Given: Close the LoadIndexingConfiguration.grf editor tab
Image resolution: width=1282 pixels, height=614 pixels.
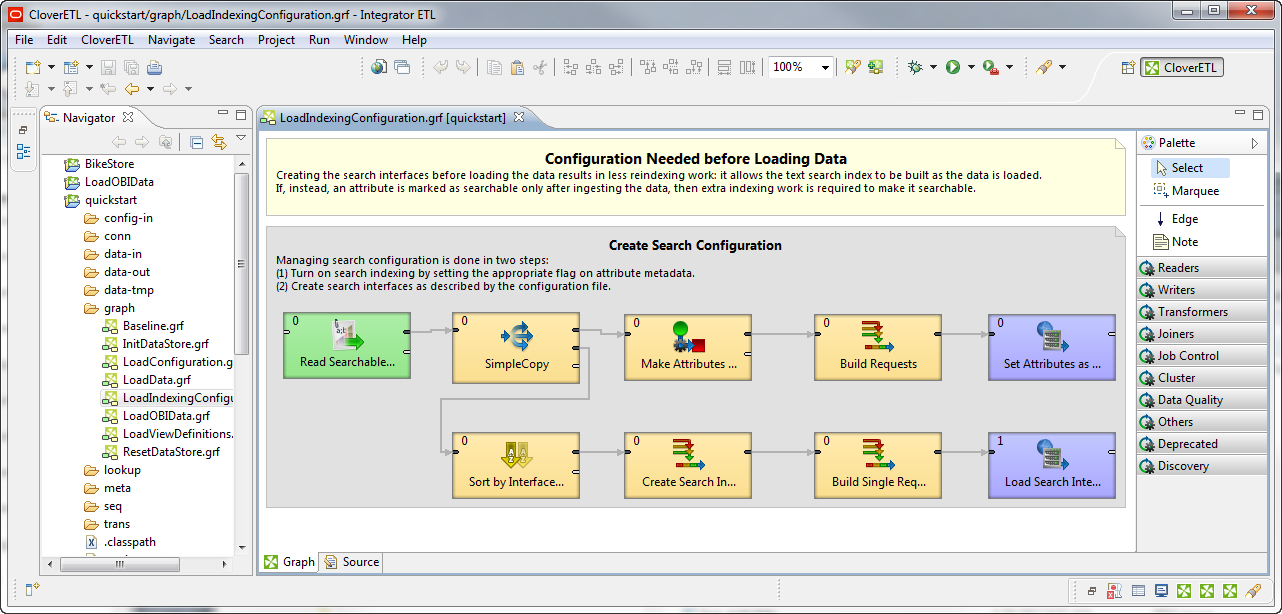Looking at the screenshot, I should pos(519,117).
